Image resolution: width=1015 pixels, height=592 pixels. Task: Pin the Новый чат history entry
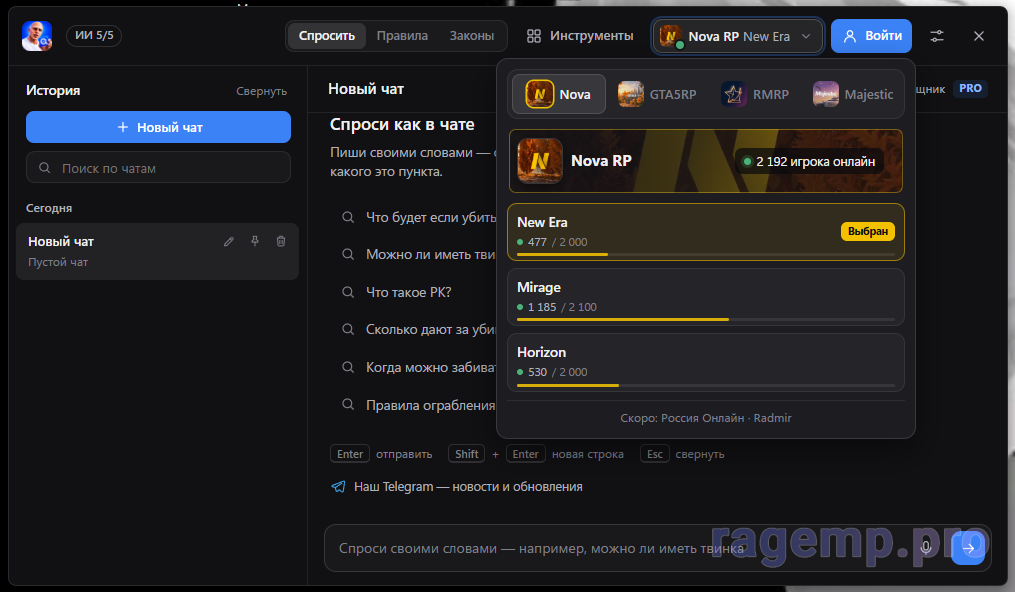[255, 241]
